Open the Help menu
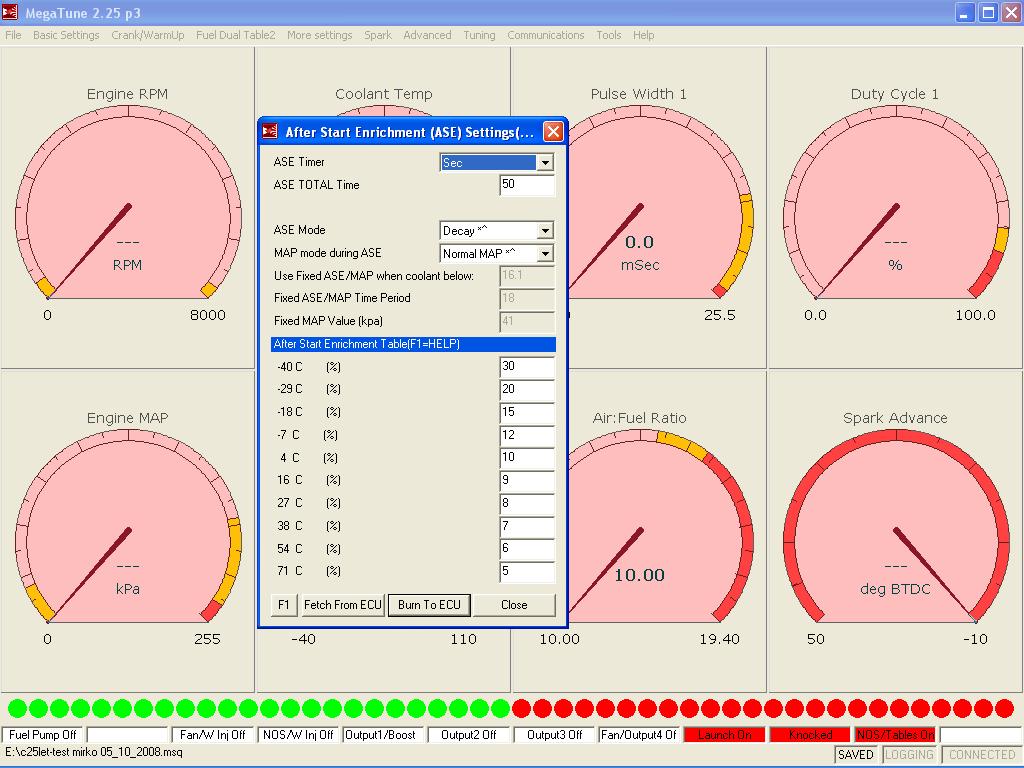The height and width of the screenshot is (768, 1024). coord(643,35)
